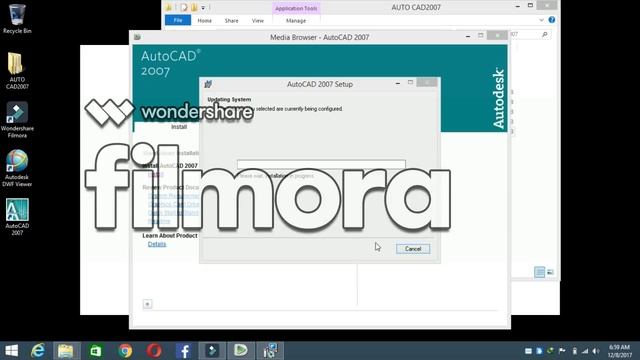The height and width of the screenshot is (360, 640).
Task: Switch Explorer to large icons view
Action: tap(550, 272)
